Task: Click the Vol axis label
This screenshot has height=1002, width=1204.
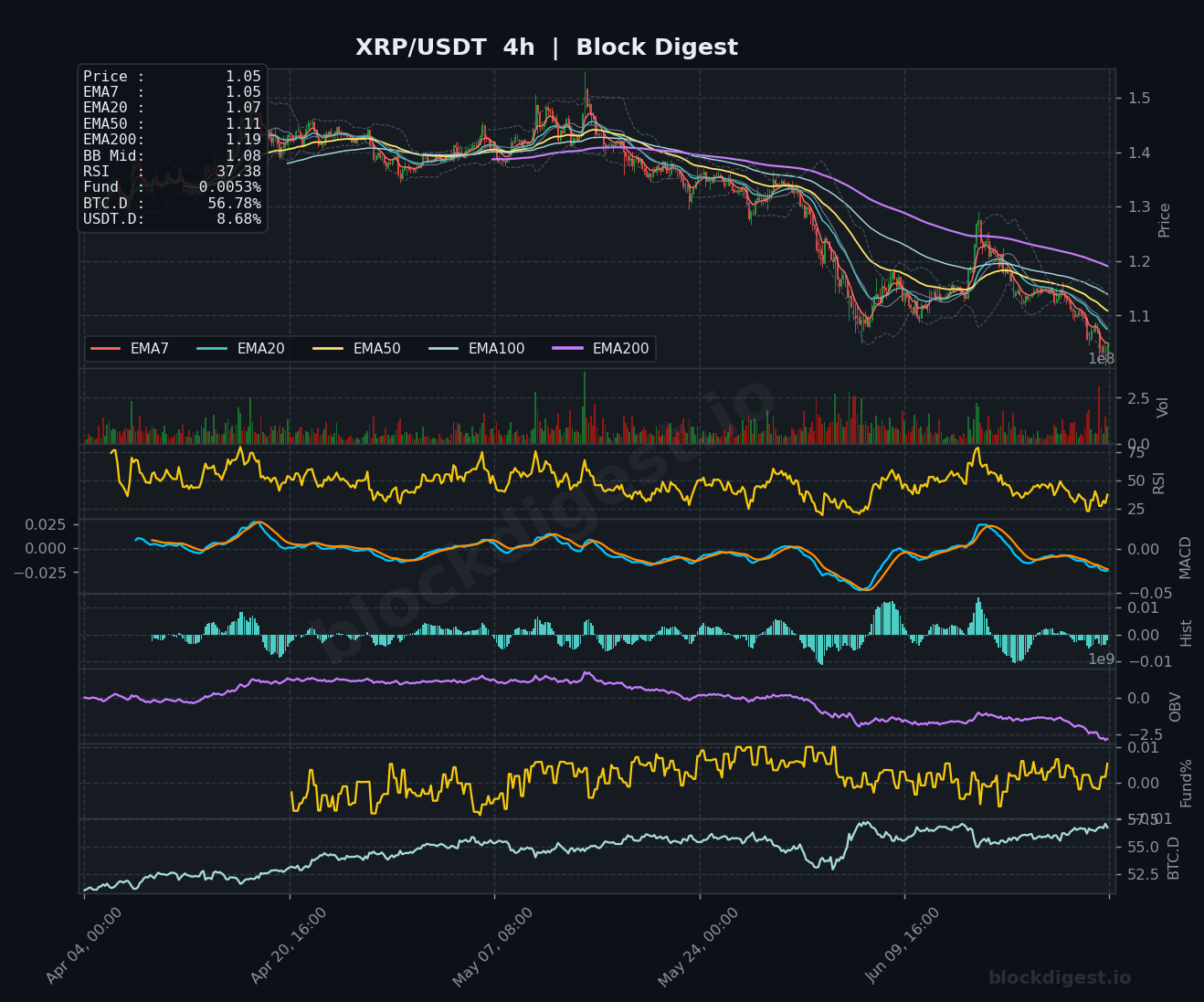Action: point(1163,407)
